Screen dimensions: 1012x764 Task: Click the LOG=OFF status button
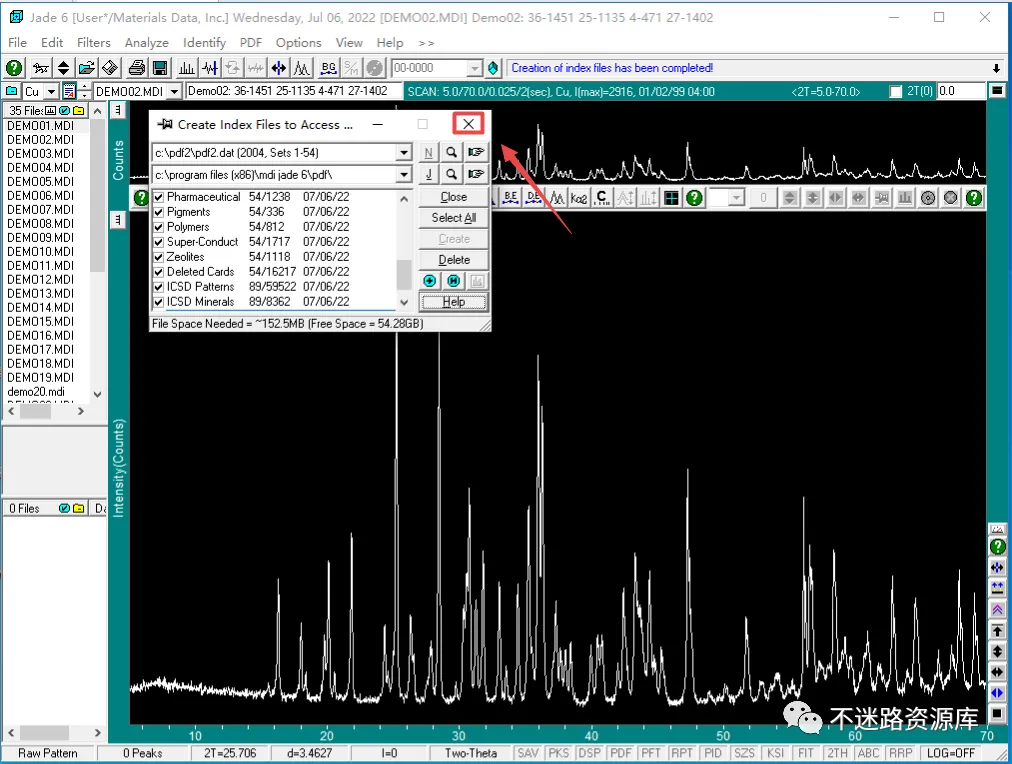951,753
